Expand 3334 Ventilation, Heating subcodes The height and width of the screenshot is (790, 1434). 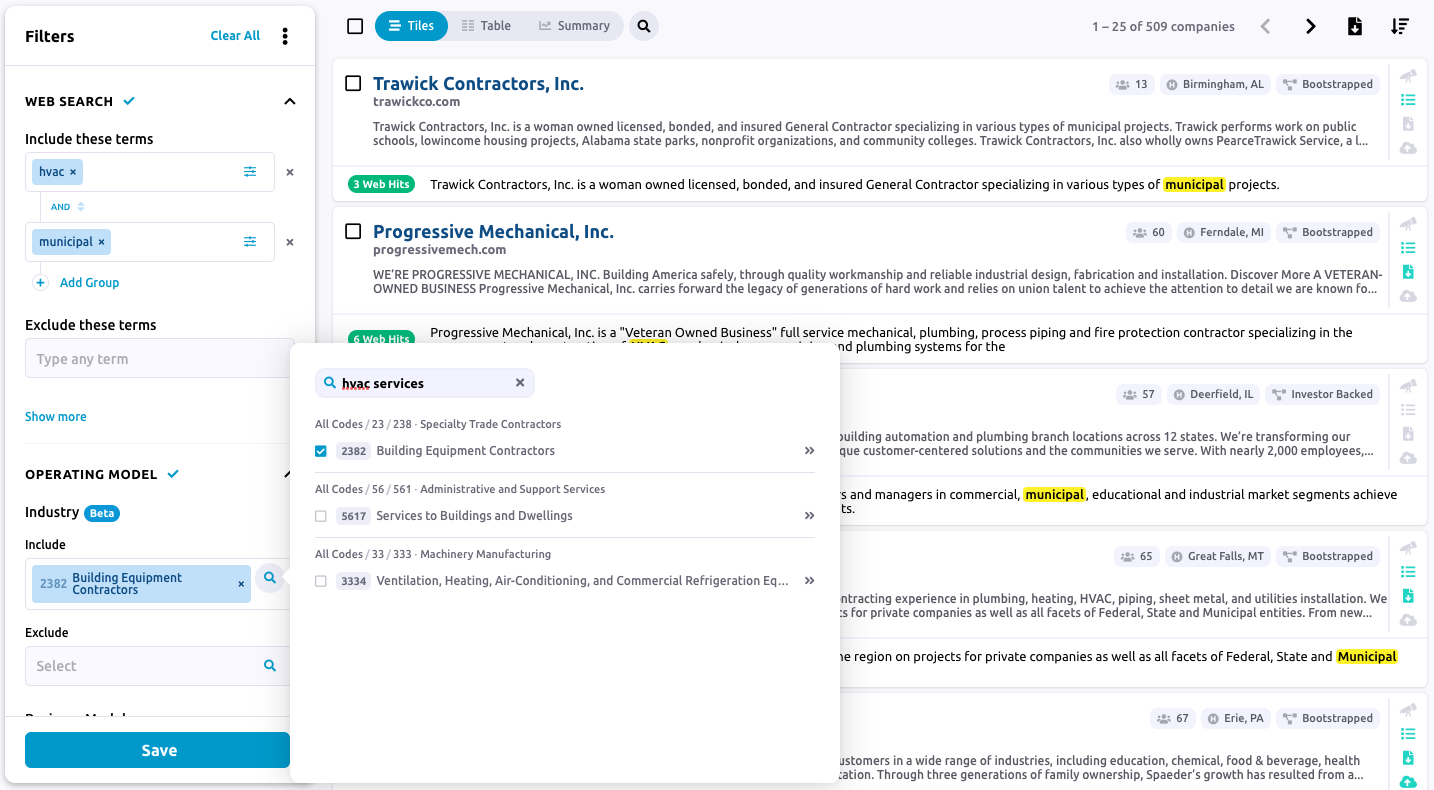click(809, 581)
